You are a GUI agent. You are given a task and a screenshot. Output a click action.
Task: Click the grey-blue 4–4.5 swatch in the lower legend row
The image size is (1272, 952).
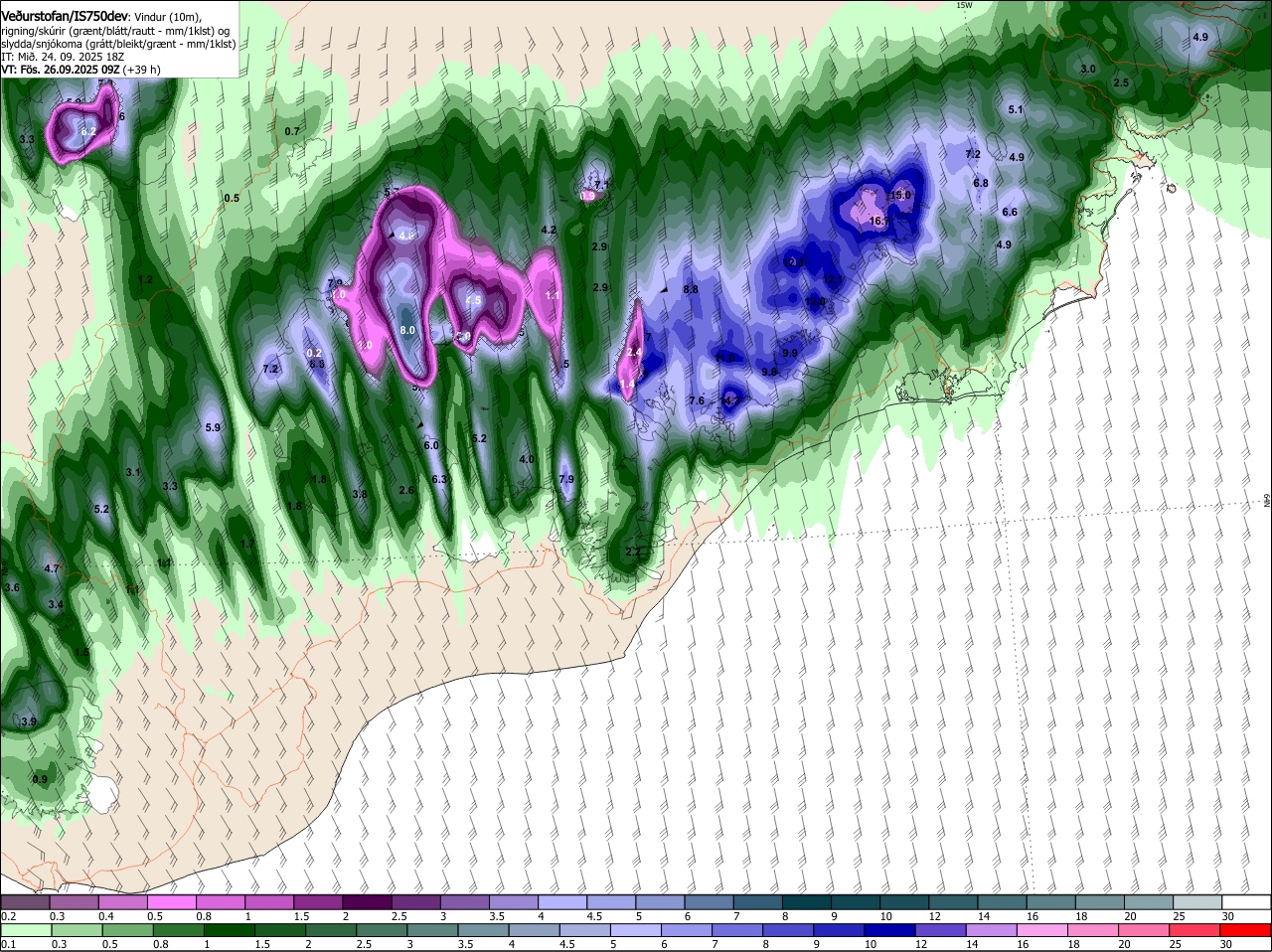click(x=534, y=930)
